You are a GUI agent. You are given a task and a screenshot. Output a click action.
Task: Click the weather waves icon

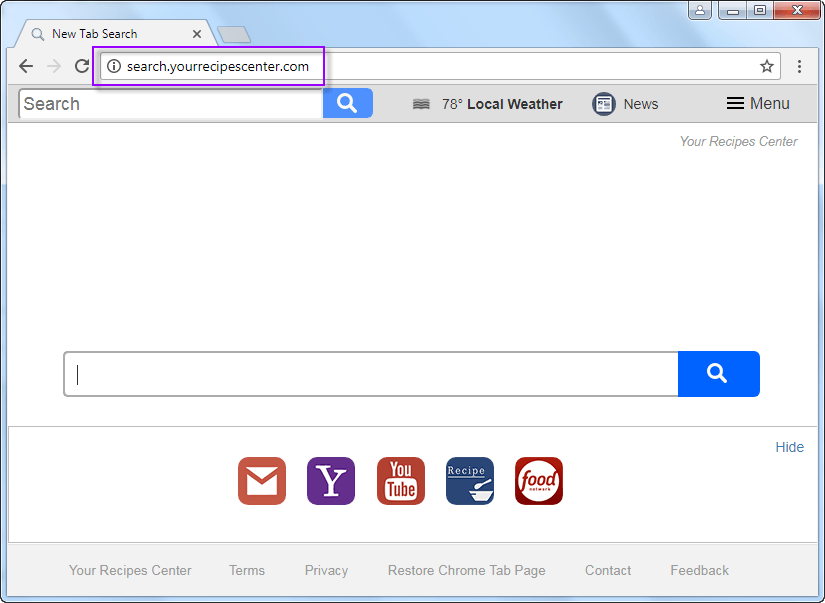[x=421, y=104]
